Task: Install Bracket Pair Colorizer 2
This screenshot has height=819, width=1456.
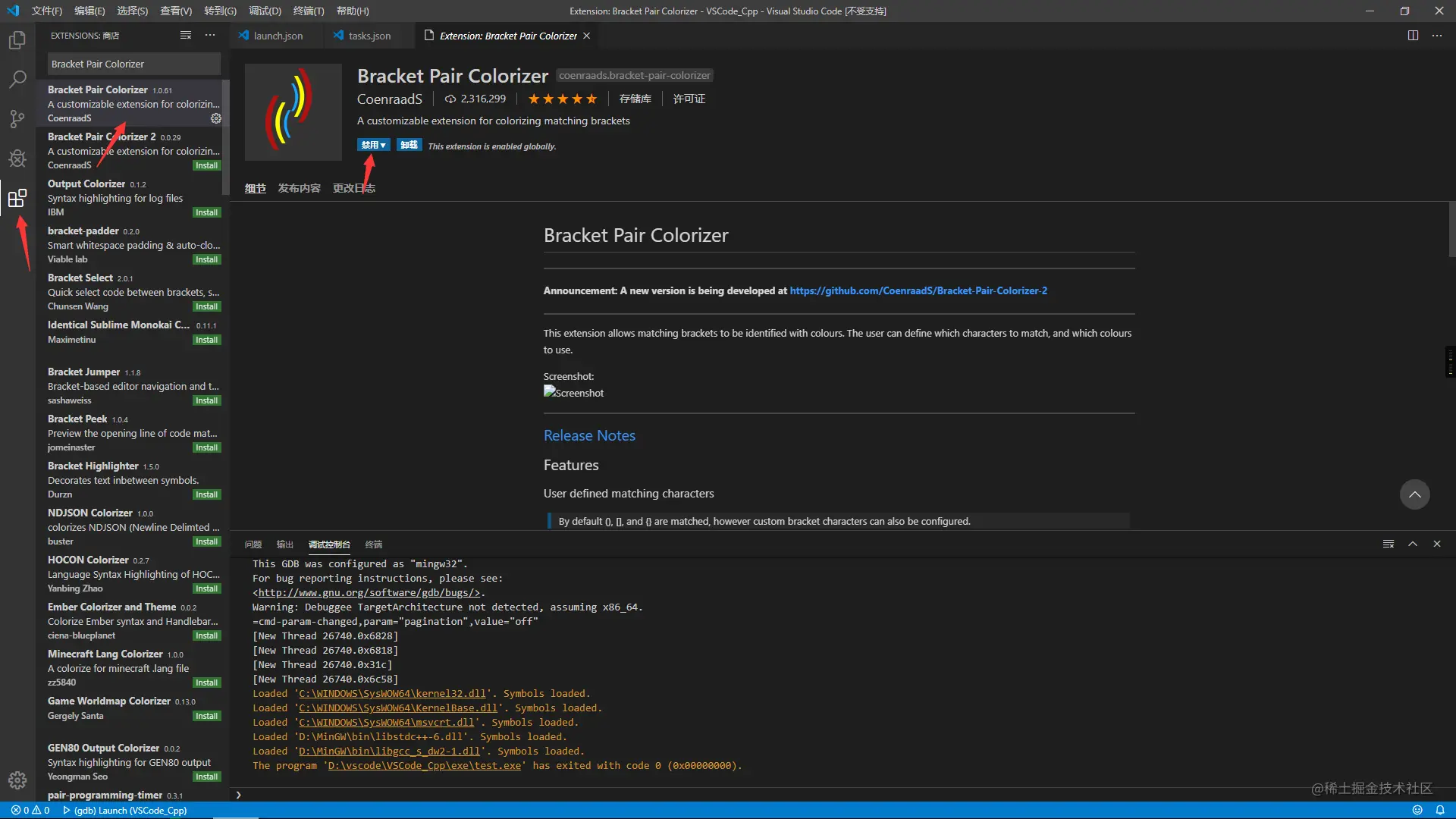Action: point(206,165)
